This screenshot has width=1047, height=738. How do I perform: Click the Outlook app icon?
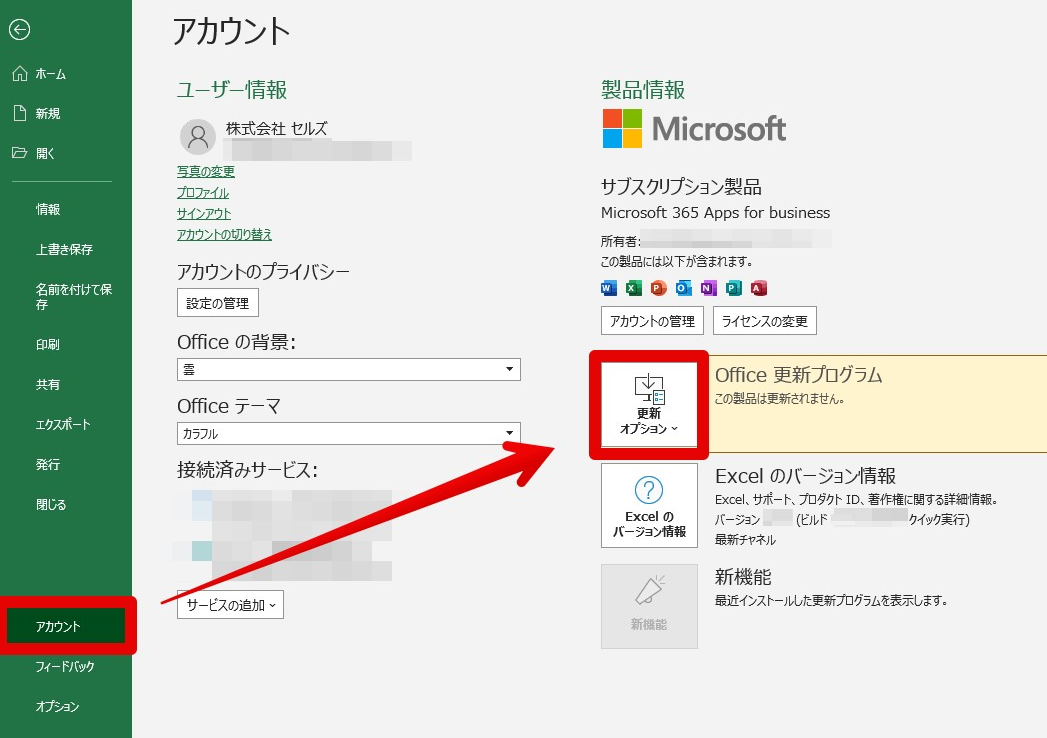pyautogui.click(x=683, y=288)
